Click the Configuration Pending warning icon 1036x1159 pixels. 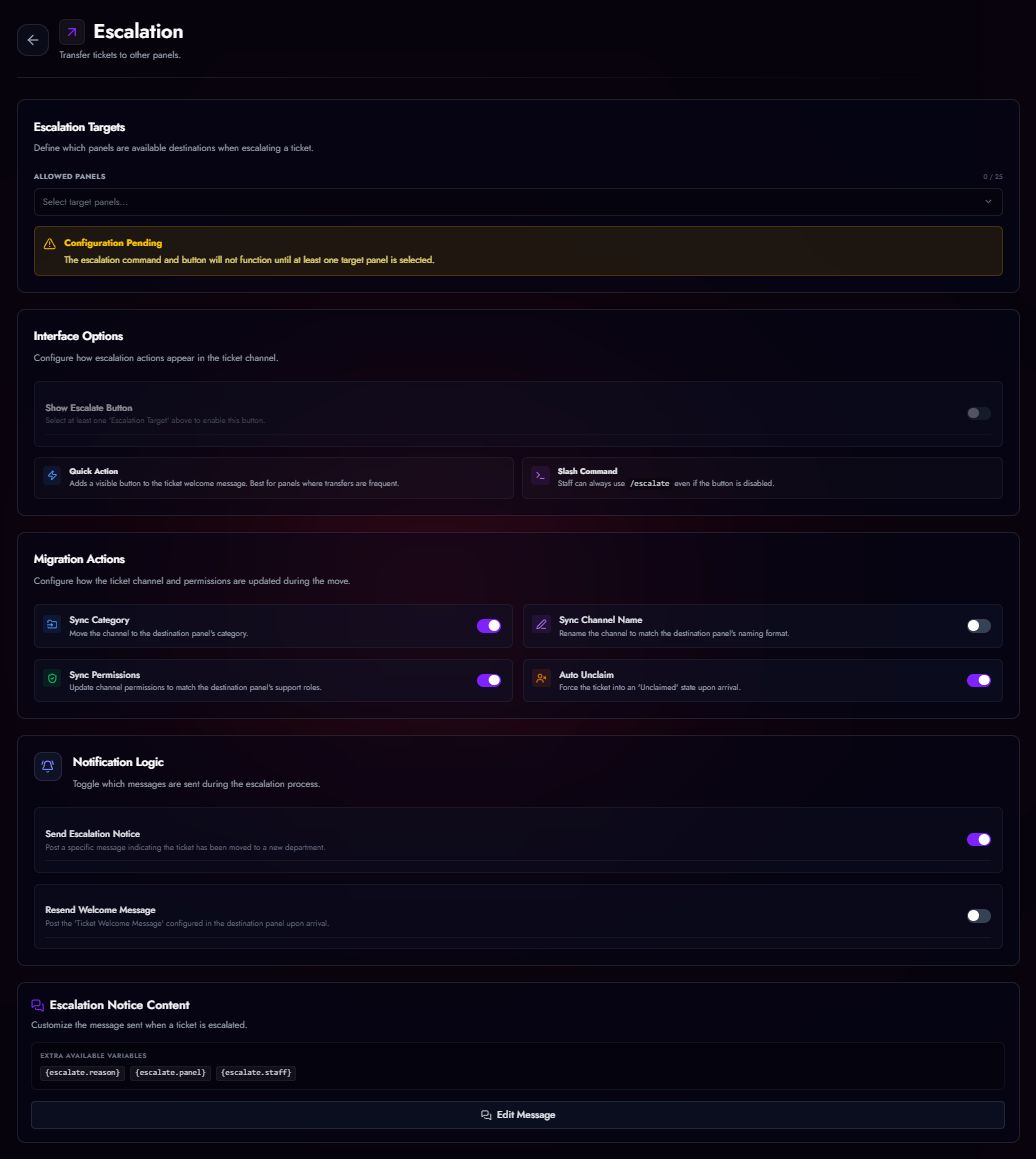[47, 242]
